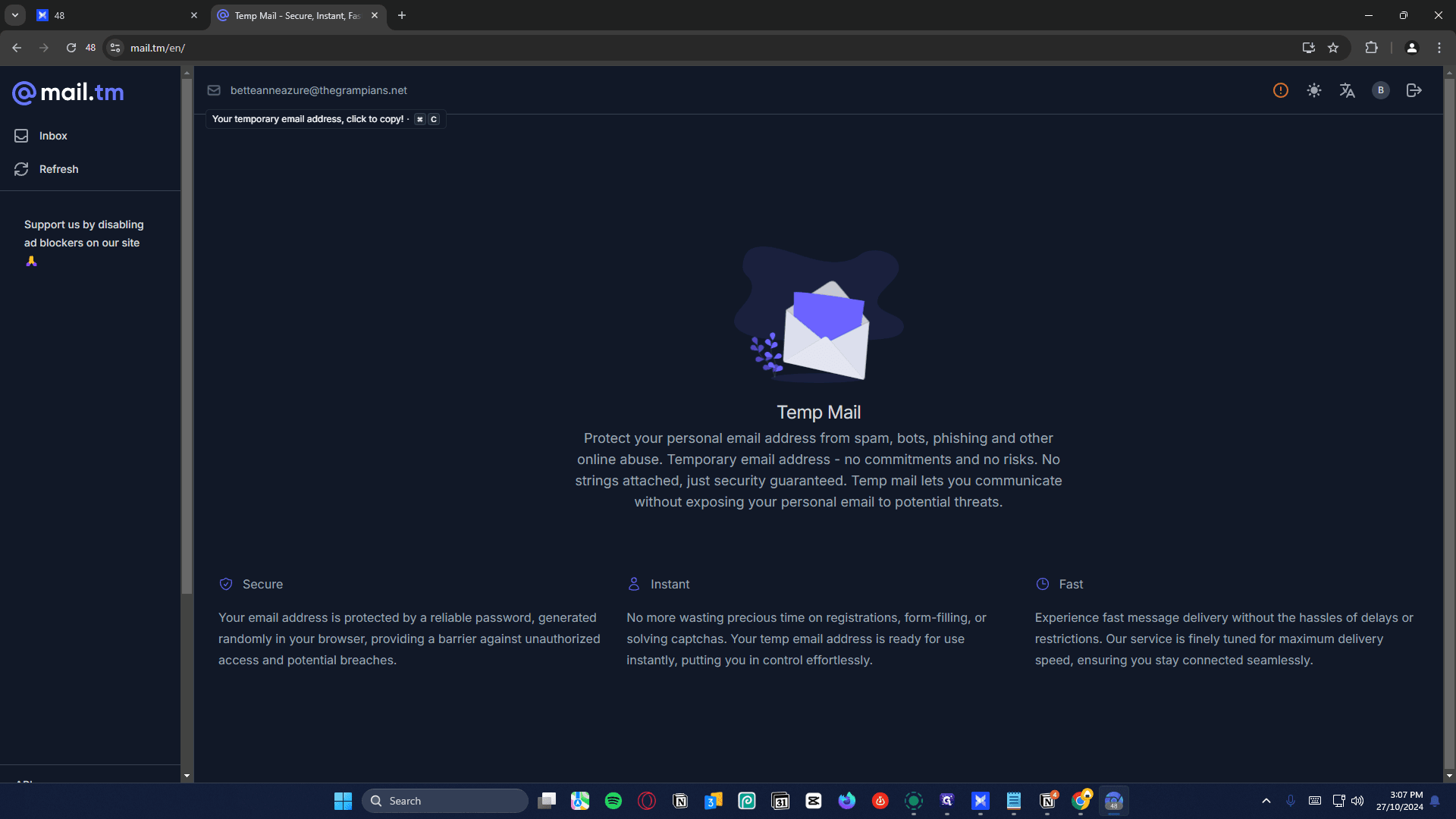Click the Temp Mail heading
The height and width of the screenshot is (819, 1456).
pyautogui.click(x=818, y=412)
